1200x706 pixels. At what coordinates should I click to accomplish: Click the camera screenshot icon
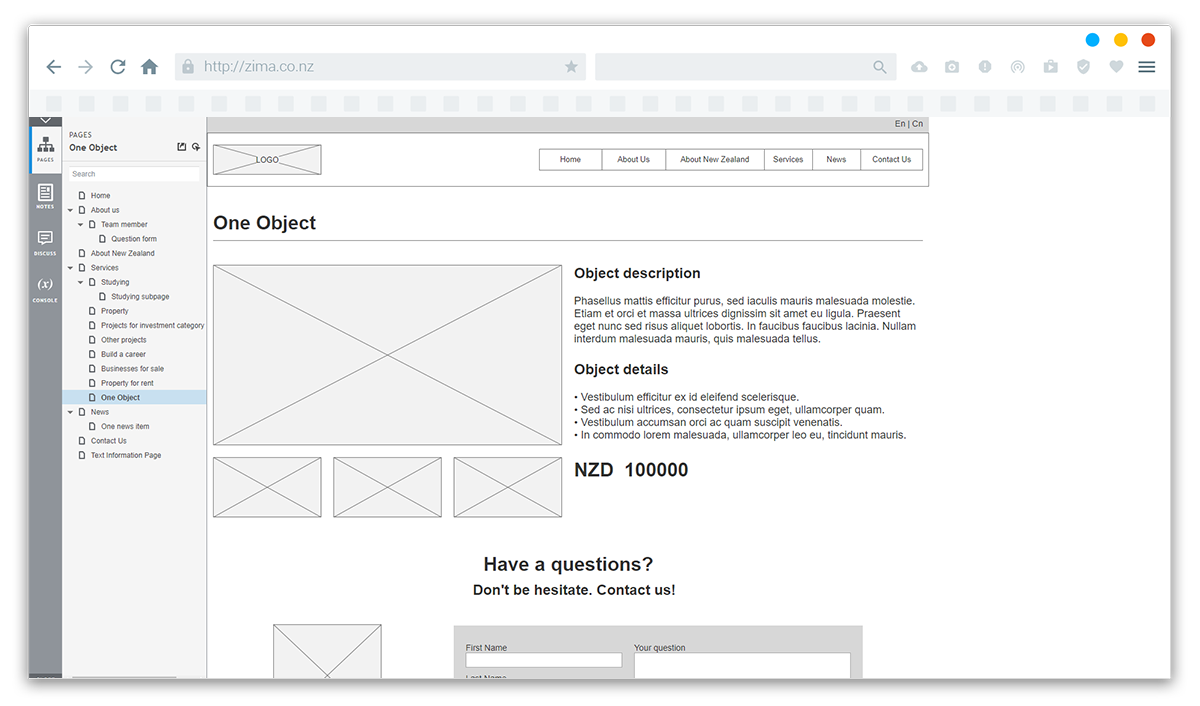952,67
